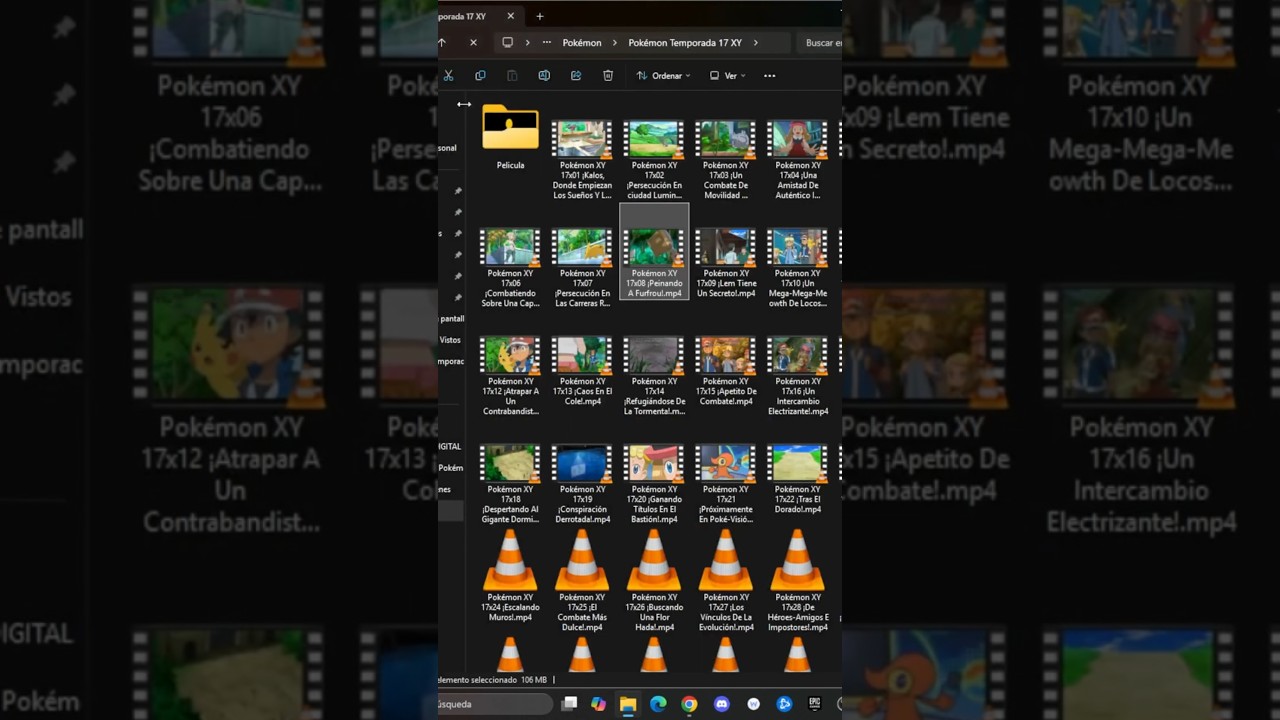Click the This PC monitor icon in address bar
The image size is (1280, 720).
click(x=507, y=43)
